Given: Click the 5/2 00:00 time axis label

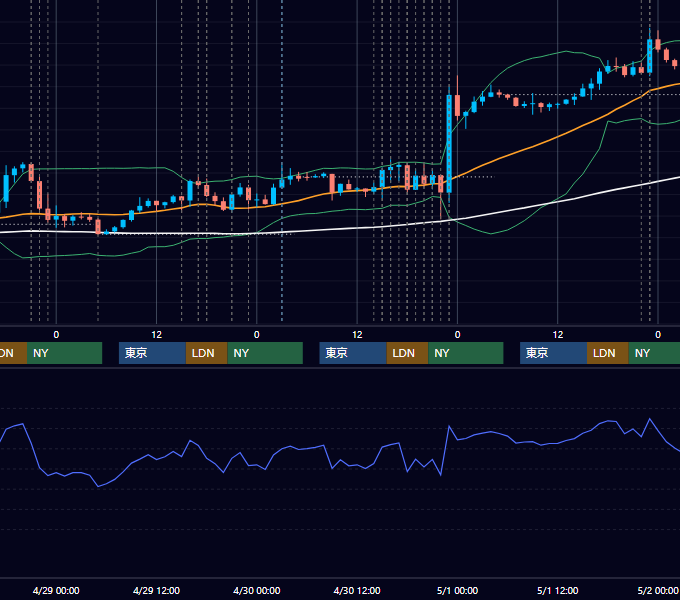Looking at the screenshot, I should tap(658, 590).
